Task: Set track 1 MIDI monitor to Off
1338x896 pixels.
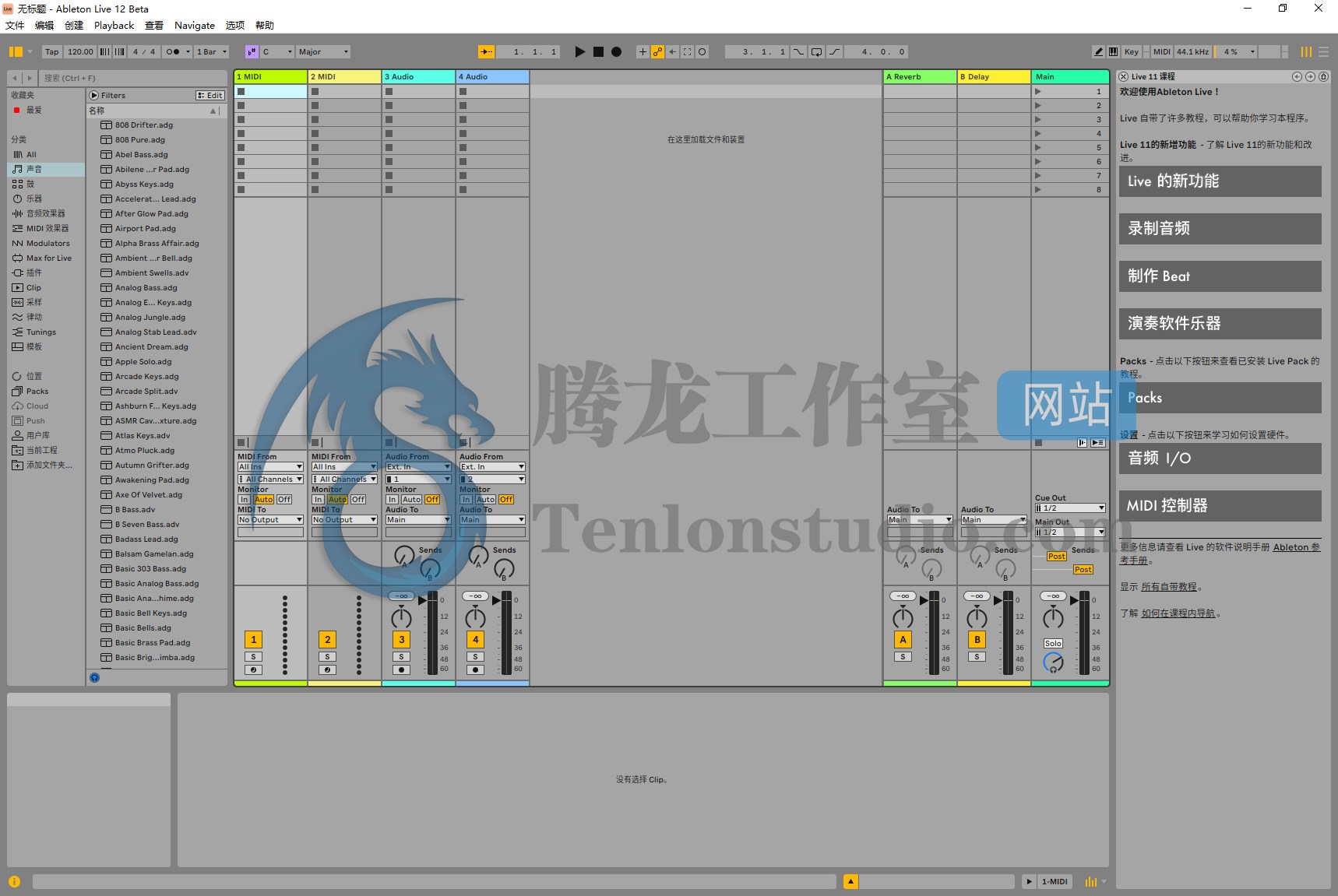Action: [x=284, y=500]
